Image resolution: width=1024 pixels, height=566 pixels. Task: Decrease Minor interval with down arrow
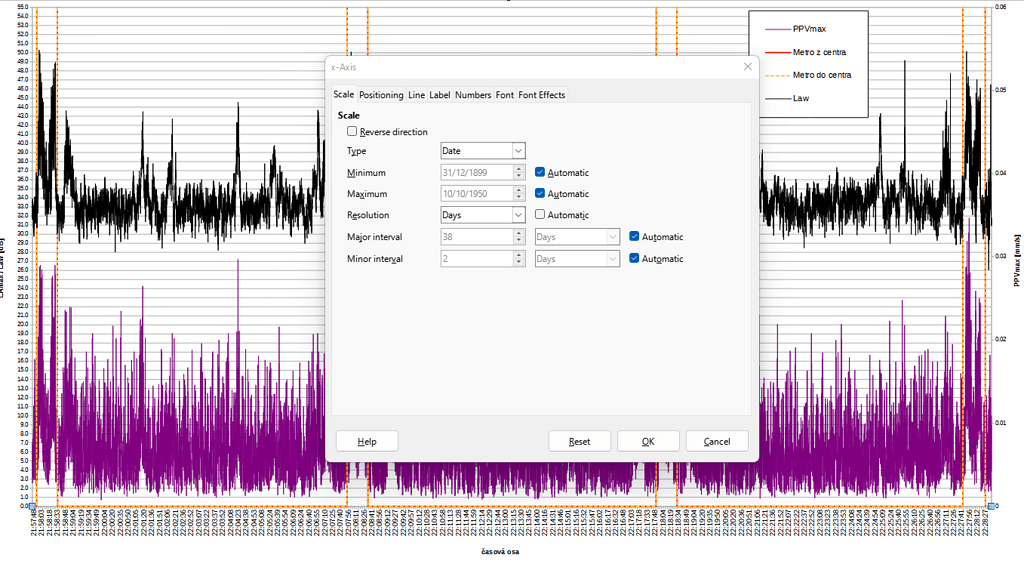click(x=519, y=262)
